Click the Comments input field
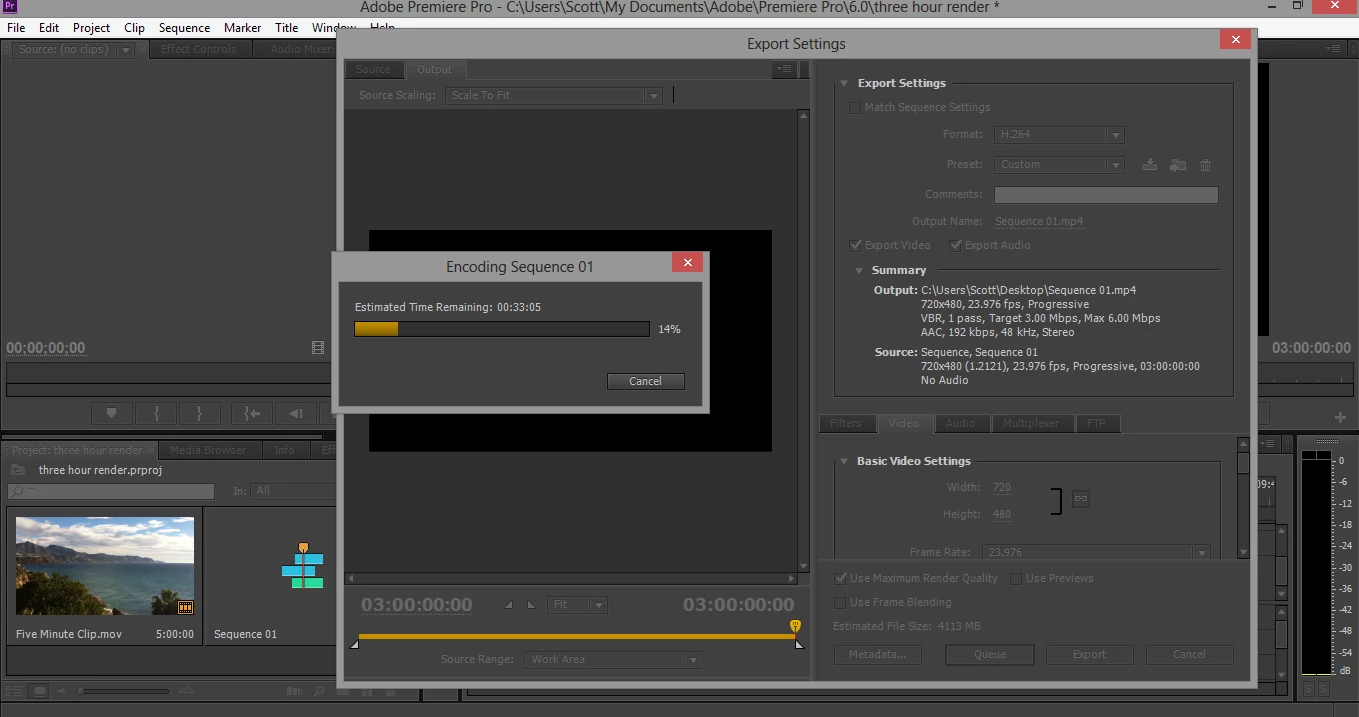This screenshot has width=1359, height=717. pos(1106,195)
